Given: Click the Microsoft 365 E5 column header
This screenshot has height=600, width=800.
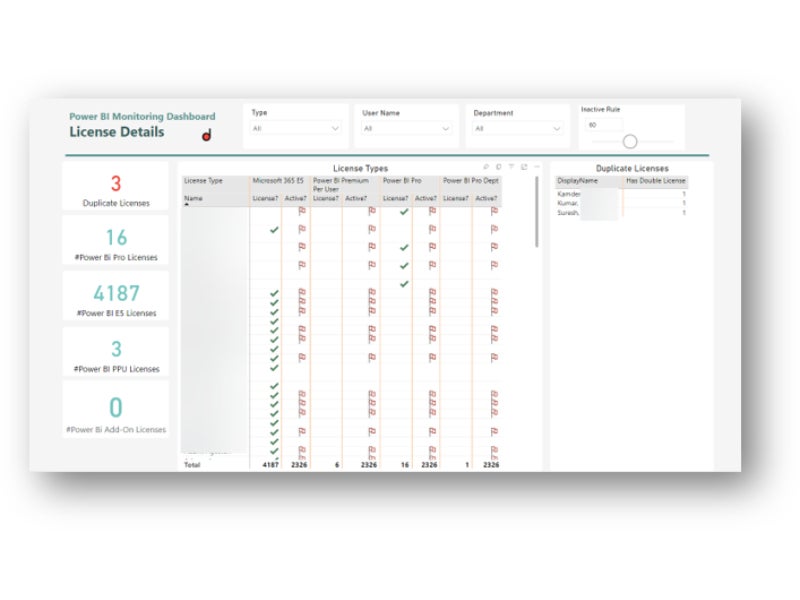Looking at the screenshot, I should (278, 181).
